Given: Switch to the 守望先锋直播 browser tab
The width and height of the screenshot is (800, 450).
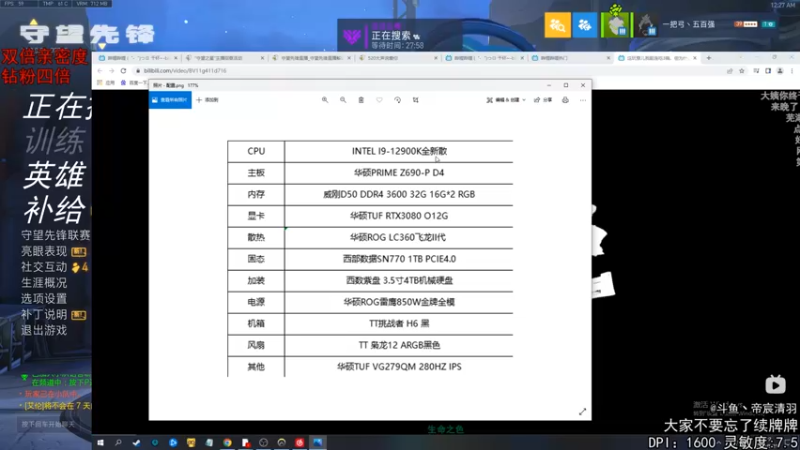Looking at the screenshot, I should pos(311,58).
